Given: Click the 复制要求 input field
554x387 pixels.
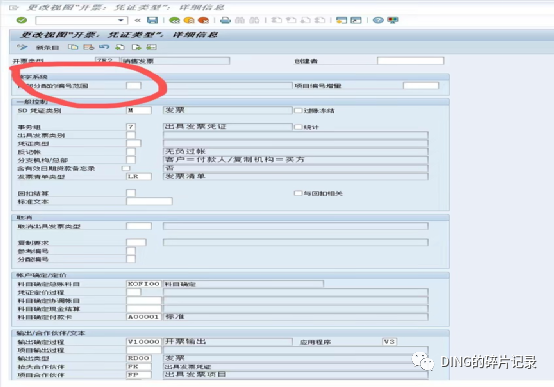Looking at the screenshot, I should 136,242.
